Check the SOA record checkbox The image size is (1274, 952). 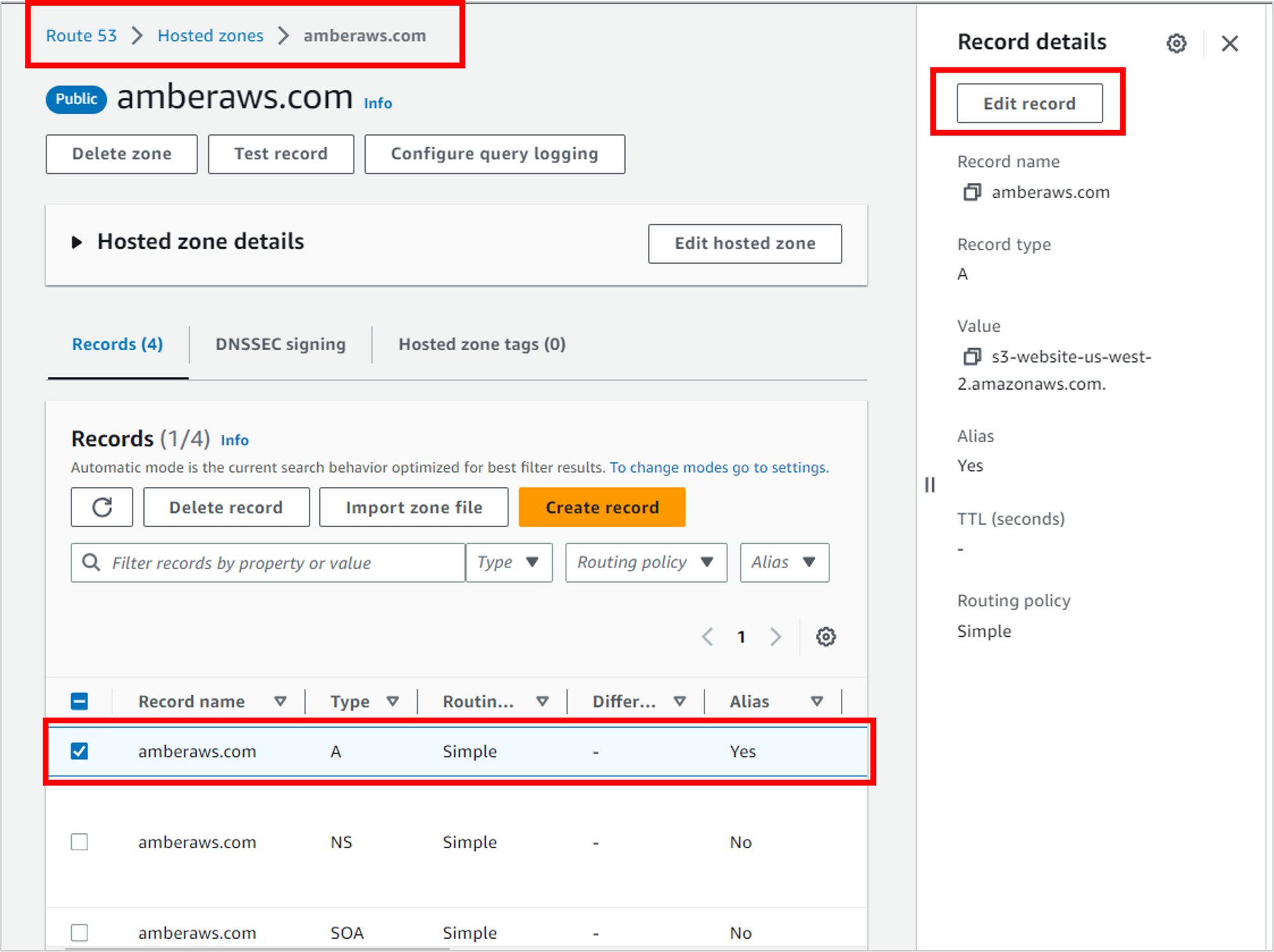[79, 932]
